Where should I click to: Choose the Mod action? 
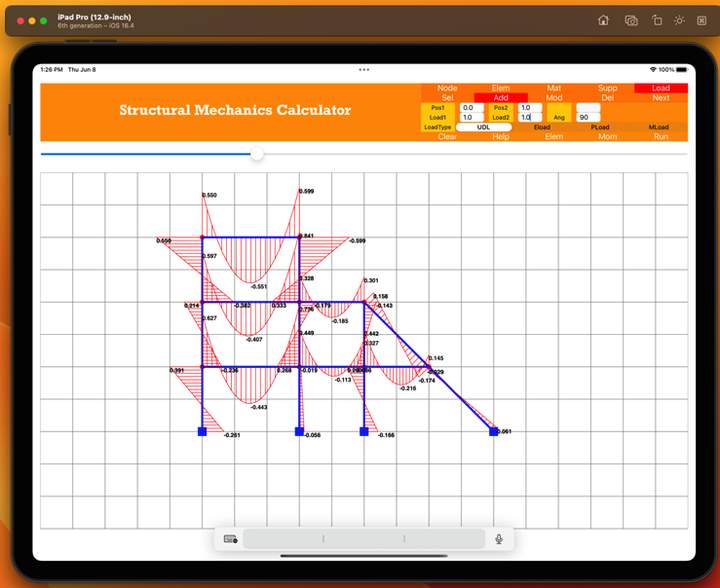[x=554, y=98]
